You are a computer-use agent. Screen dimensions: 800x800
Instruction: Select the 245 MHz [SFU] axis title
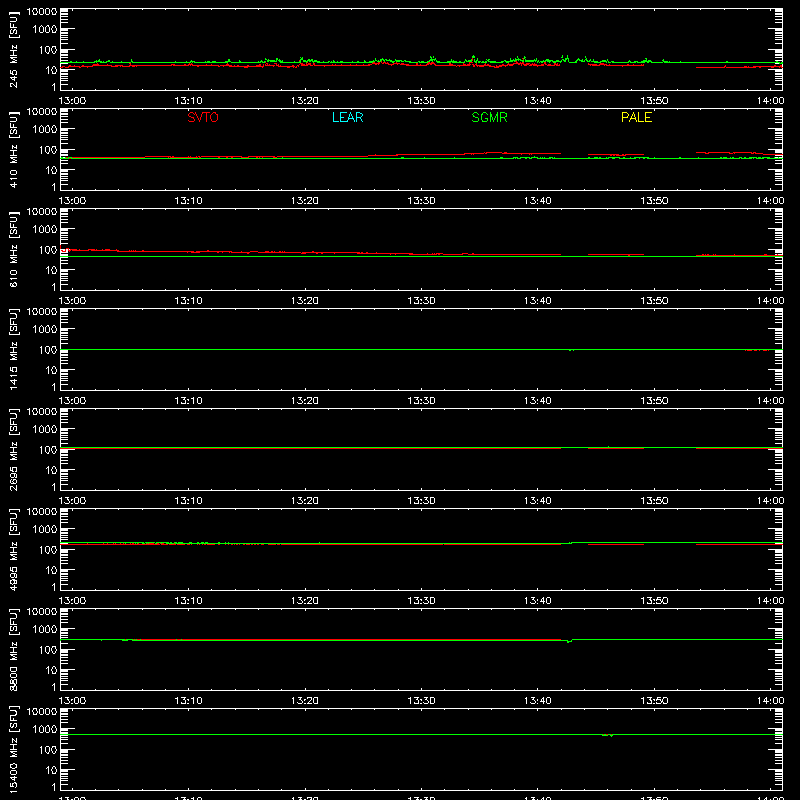point(13,50)
